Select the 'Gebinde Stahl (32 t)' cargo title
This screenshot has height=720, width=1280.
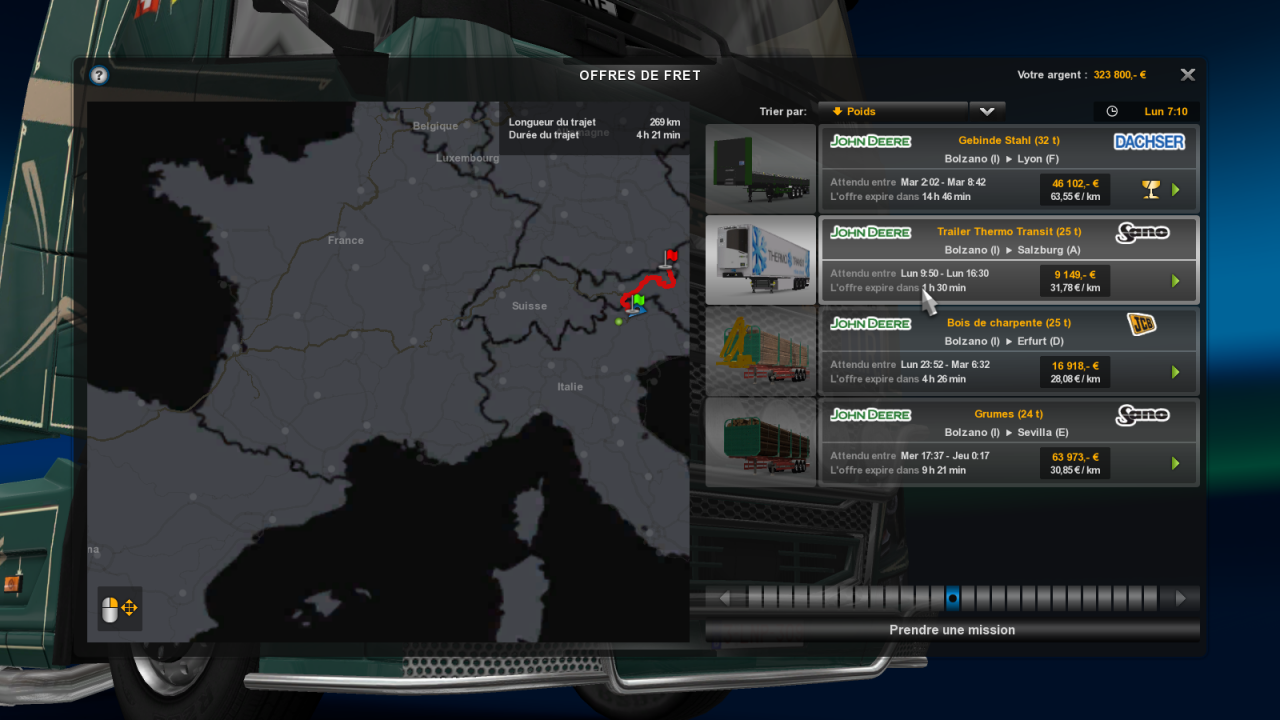1009,140
